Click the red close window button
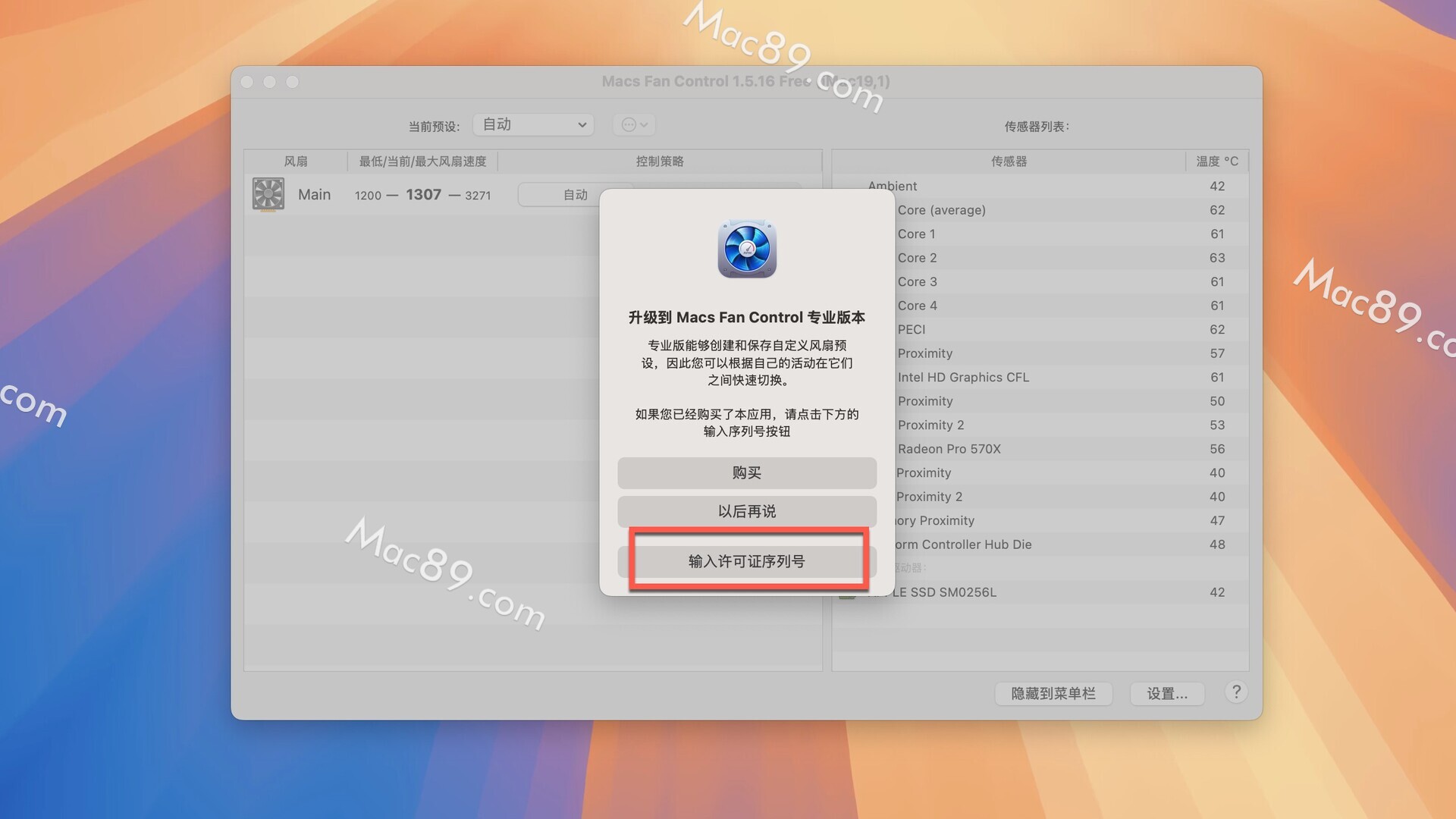1456x819 pixels. pyautogui.click(x=247, y=82)
